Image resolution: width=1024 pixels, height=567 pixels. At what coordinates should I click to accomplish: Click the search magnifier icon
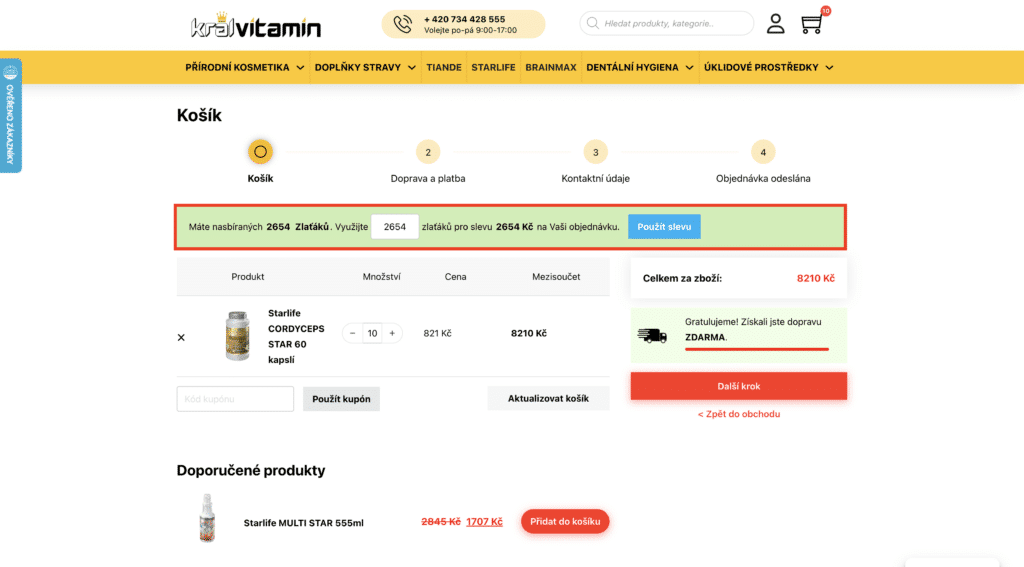[x=592, y=24]
